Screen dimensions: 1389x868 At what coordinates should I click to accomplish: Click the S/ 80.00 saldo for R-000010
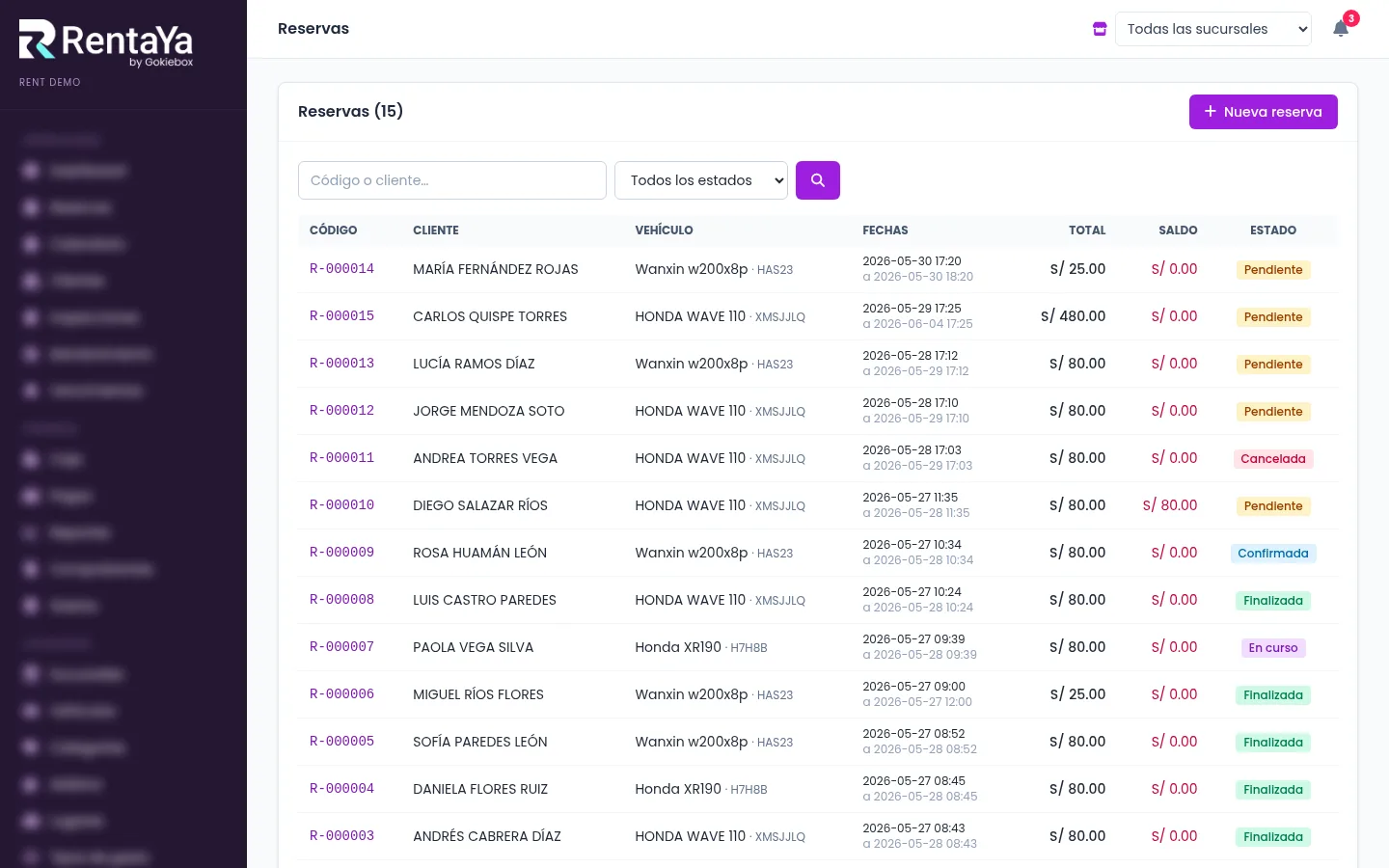(x=1170, y=505)
